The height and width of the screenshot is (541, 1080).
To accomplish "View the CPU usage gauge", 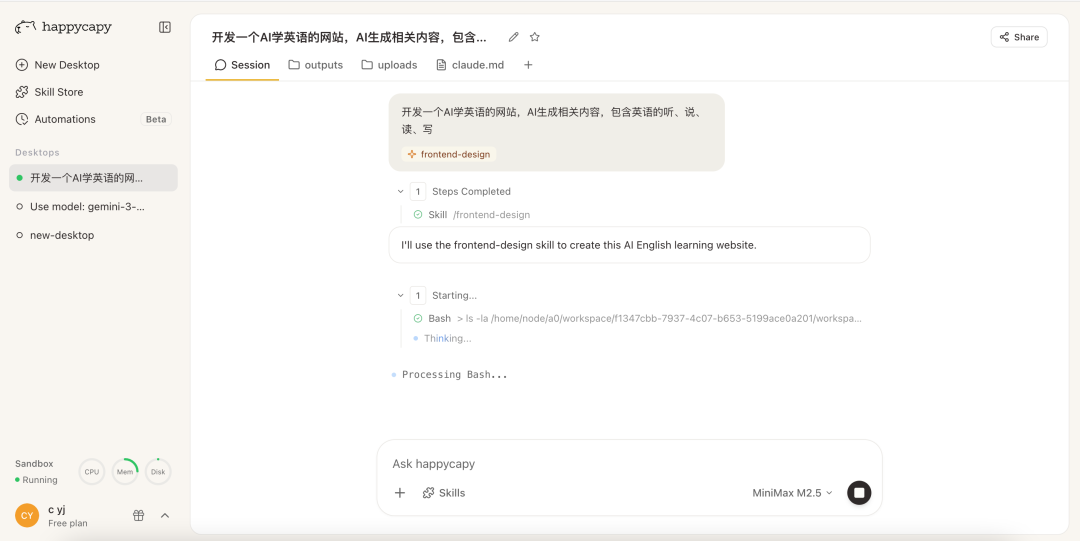I will (x=92, y=472).
